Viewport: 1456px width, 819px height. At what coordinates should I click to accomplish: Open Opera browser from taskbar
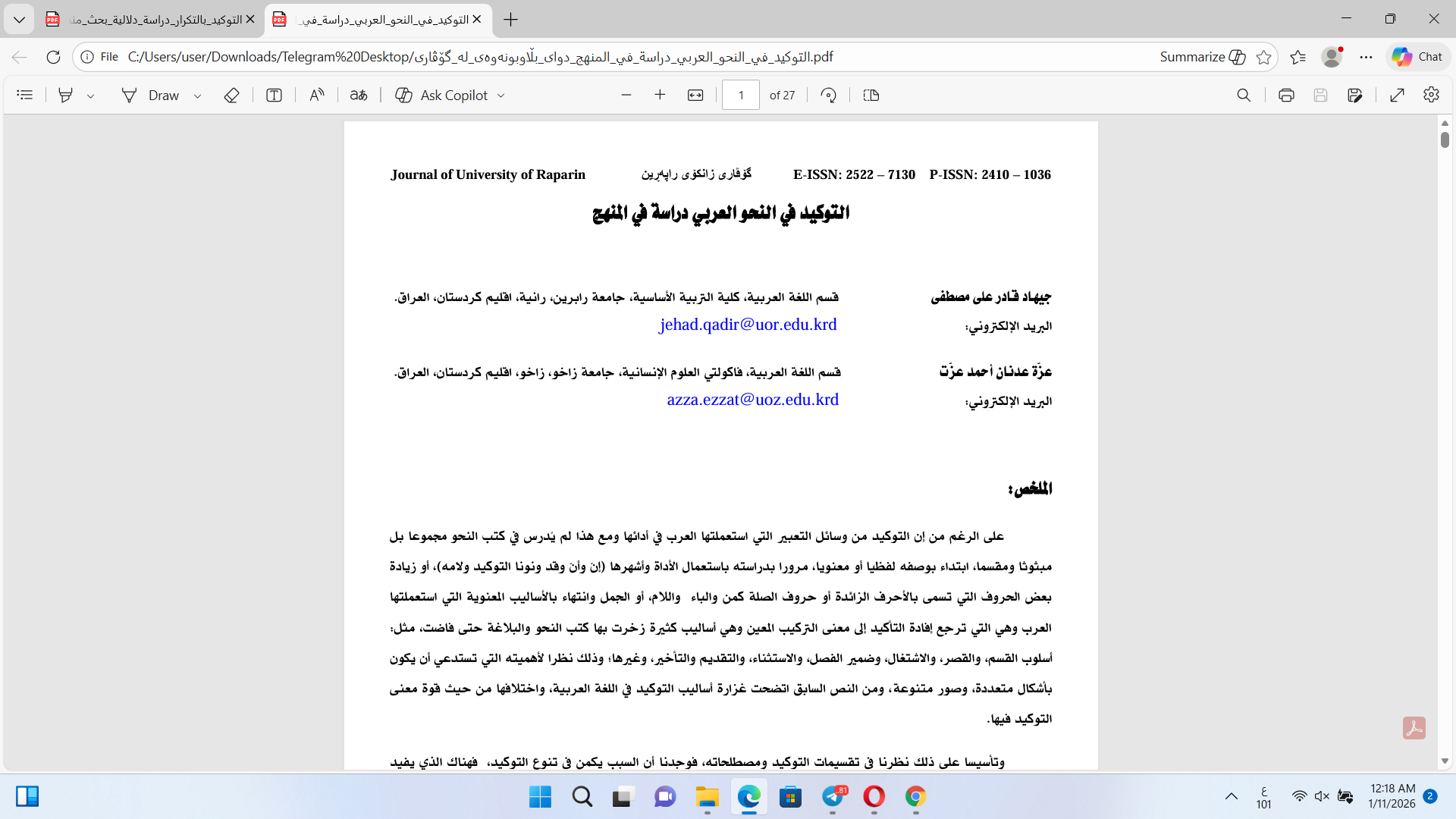(874, 796)
